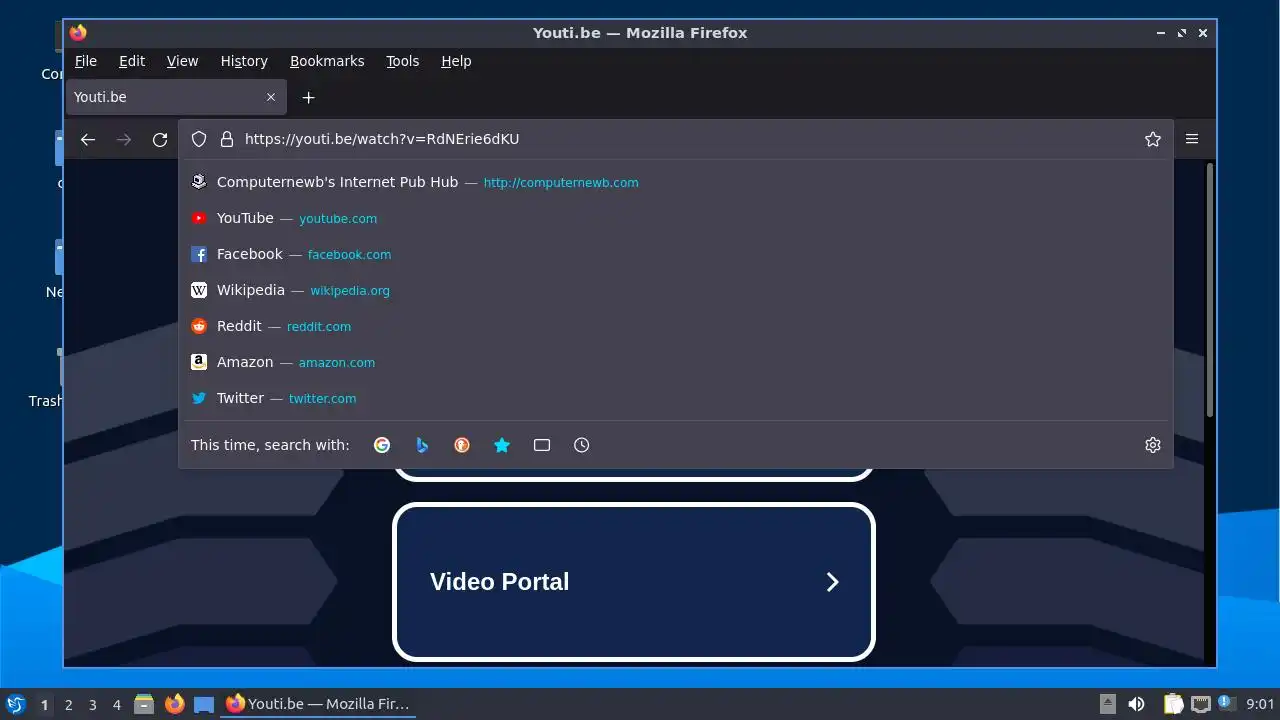1280x720 pixels.
Task: Switch to workspace 1 in taskbar
Action: pos(45,705)
